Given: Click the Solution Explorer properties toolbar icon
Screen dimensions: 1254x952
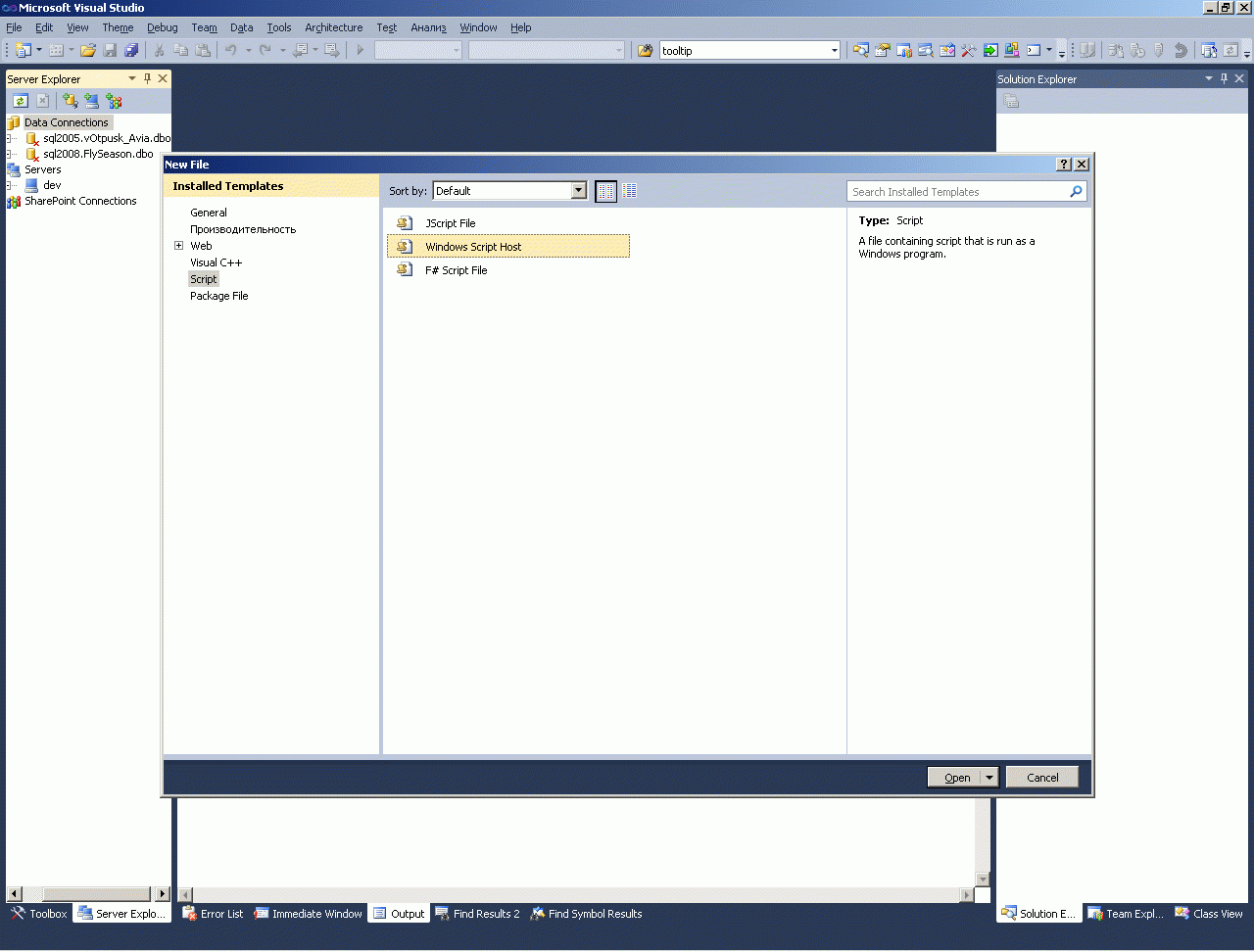Looking at the screenshot, I should 1012,101.
